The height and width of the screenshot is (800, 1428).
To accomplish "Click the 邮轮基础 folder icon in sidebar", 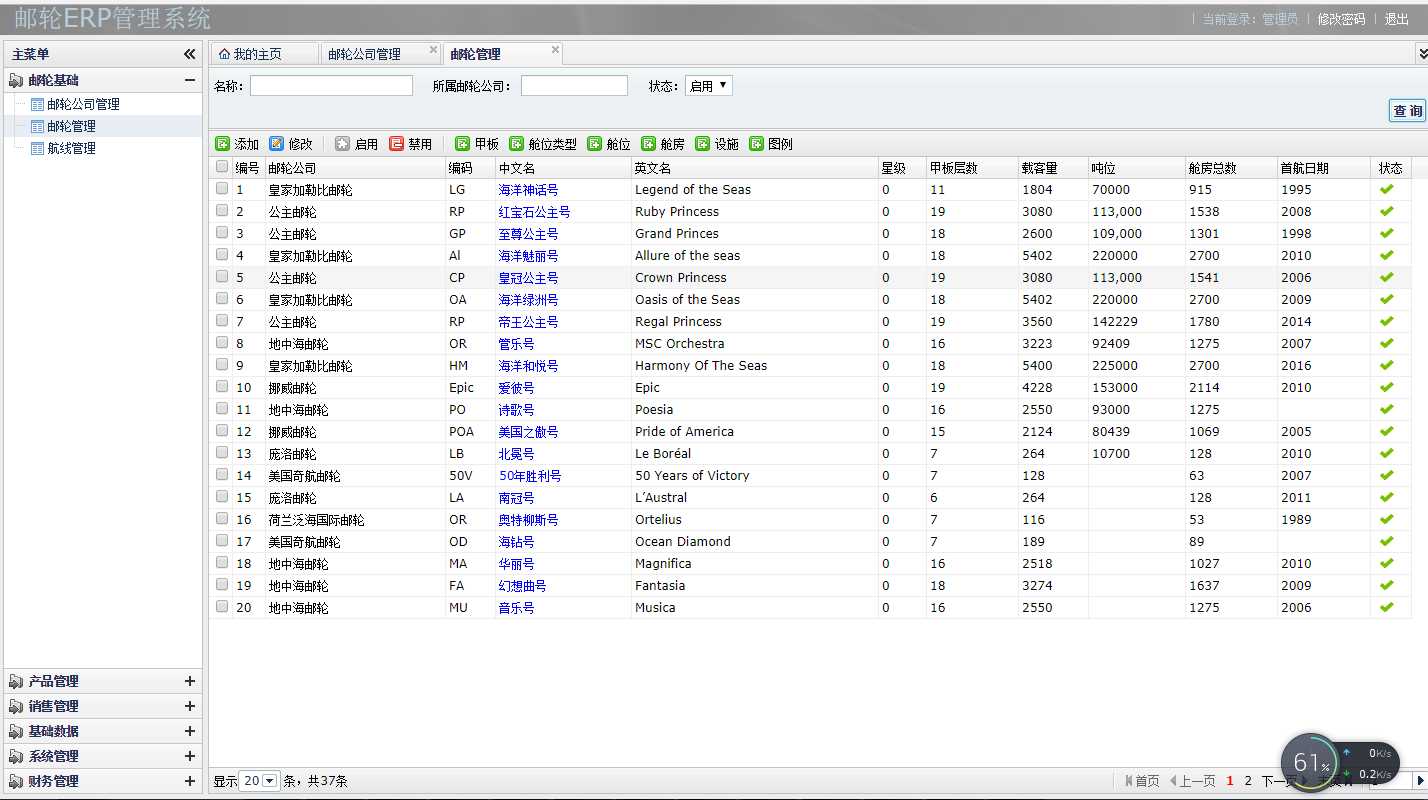I will click(16, 80).
